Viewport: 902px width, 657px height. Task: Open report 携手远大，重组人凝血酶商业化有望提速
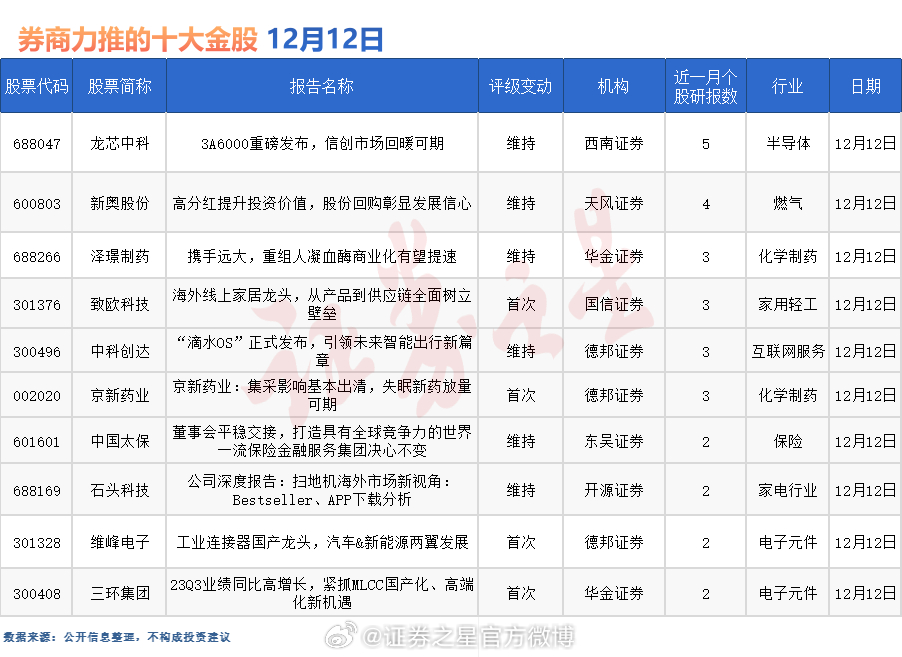coord(322,256)
